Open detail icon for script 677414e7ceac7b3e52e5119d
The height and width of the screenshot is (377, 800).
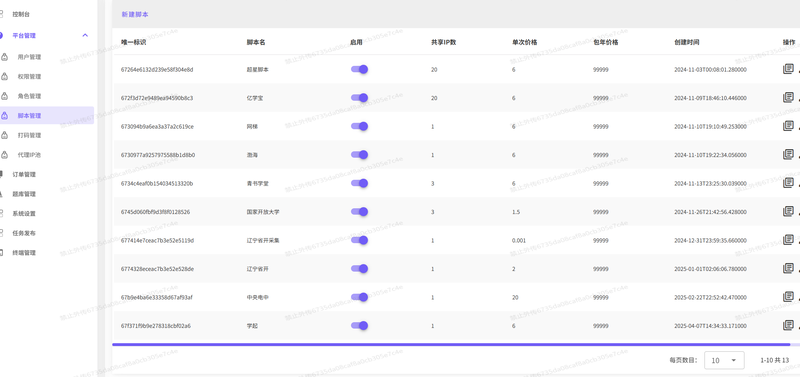(788, 240)
